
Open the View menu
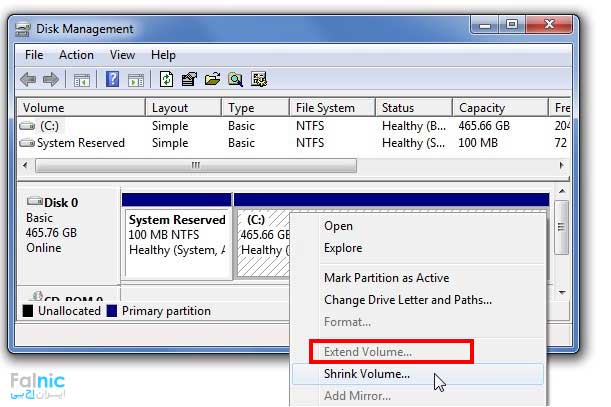(x=122, y=55)
